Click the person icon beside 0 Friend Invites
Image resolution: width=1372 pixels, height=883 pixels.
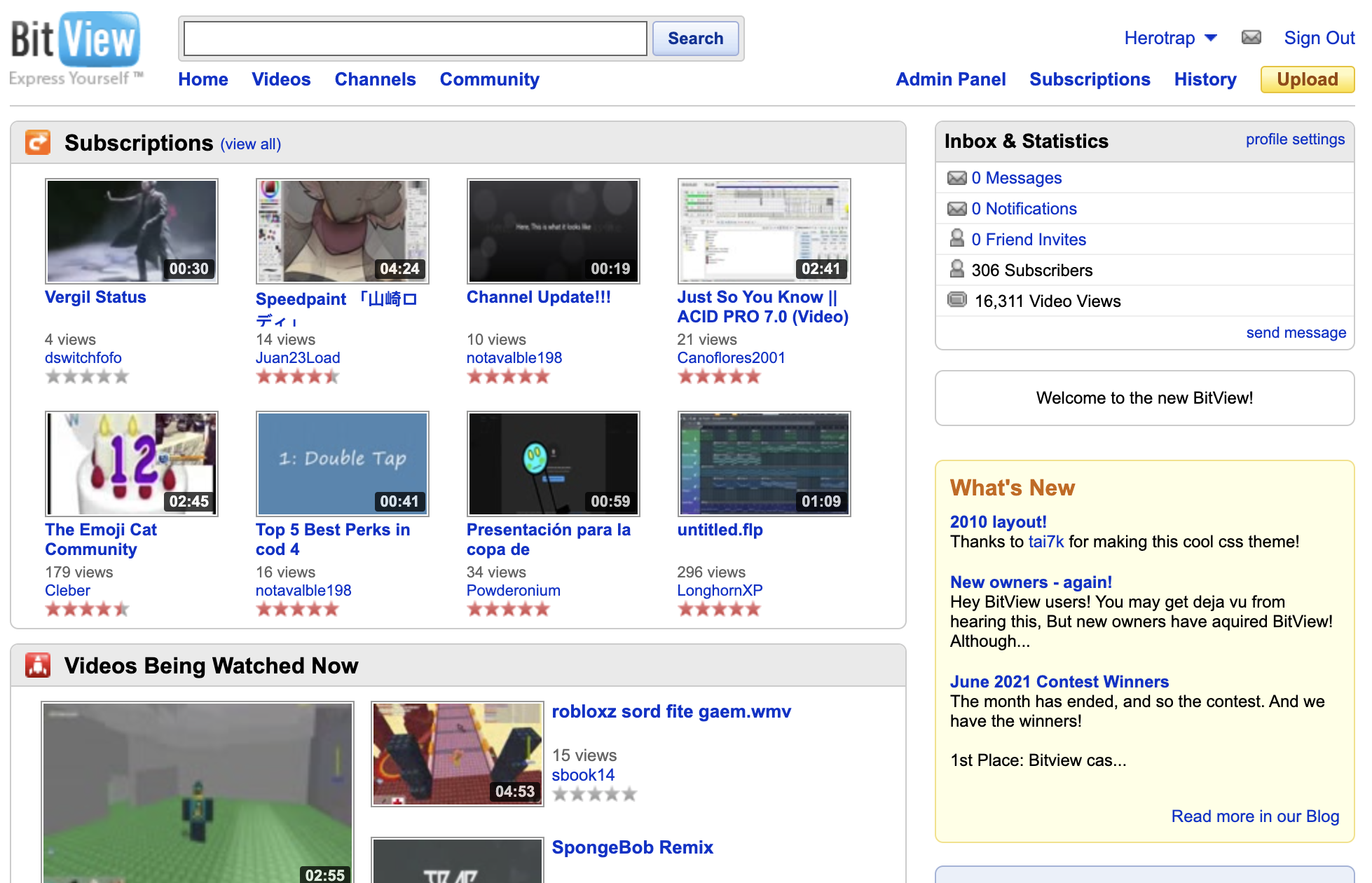(956, 239)
